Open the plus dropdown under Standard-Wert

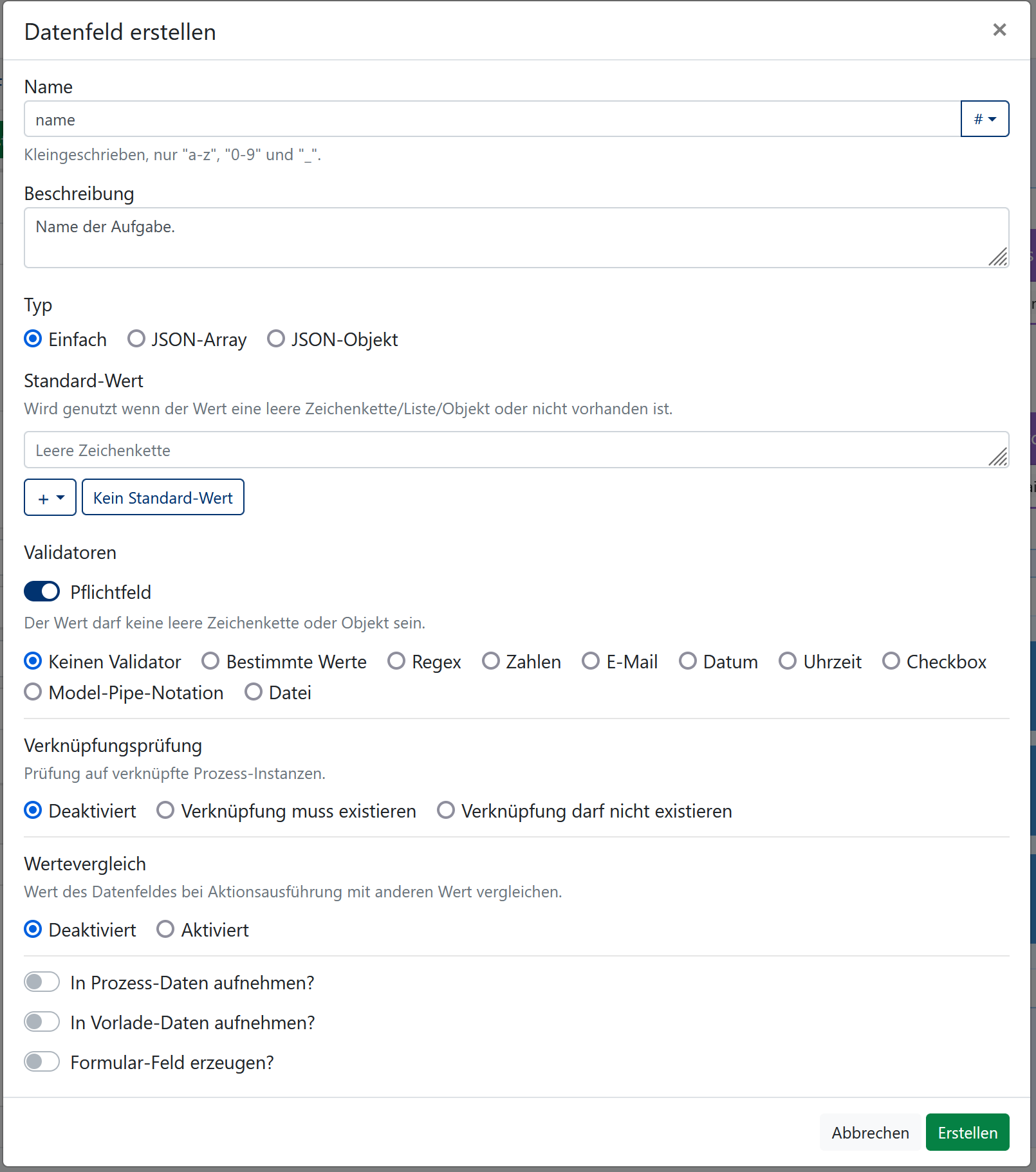tap(50, 497)
